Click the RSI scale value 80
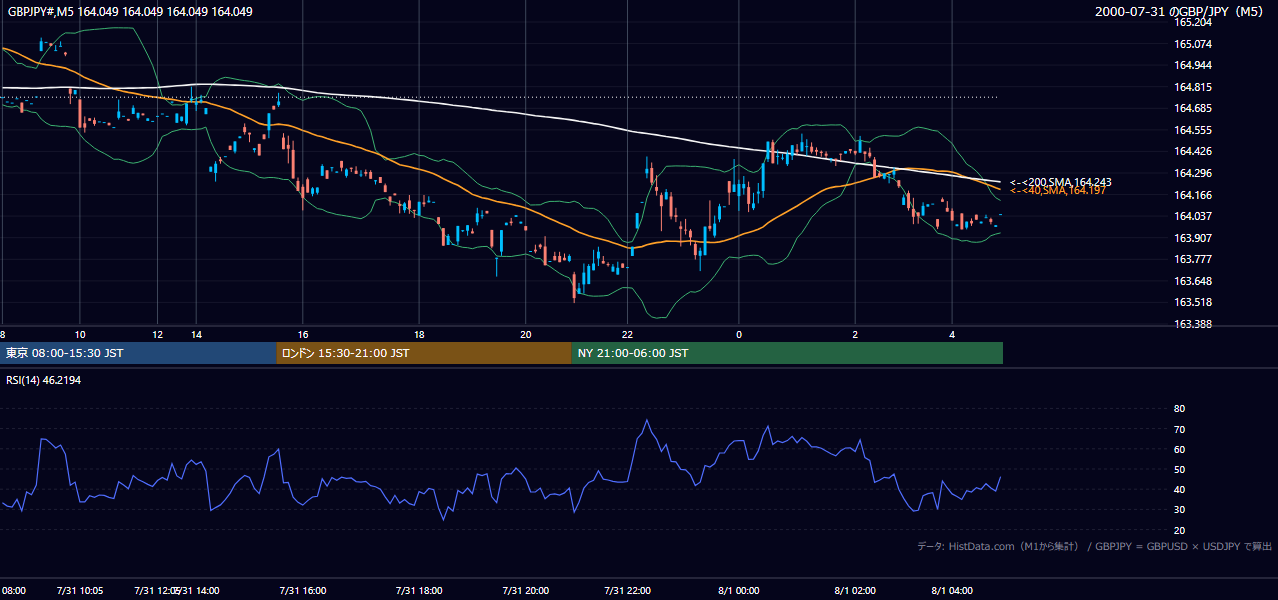This screenshot has height=600, width=1278. pyautogui.click(x=1179, y=409)
